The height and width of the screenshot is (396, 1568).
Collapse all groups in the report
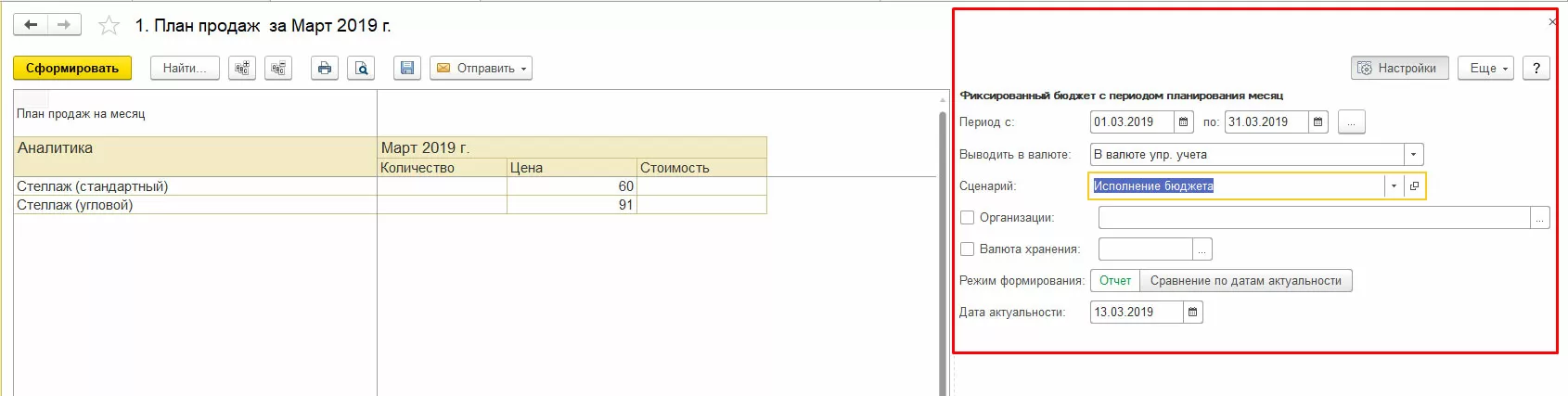pos(278,68)
